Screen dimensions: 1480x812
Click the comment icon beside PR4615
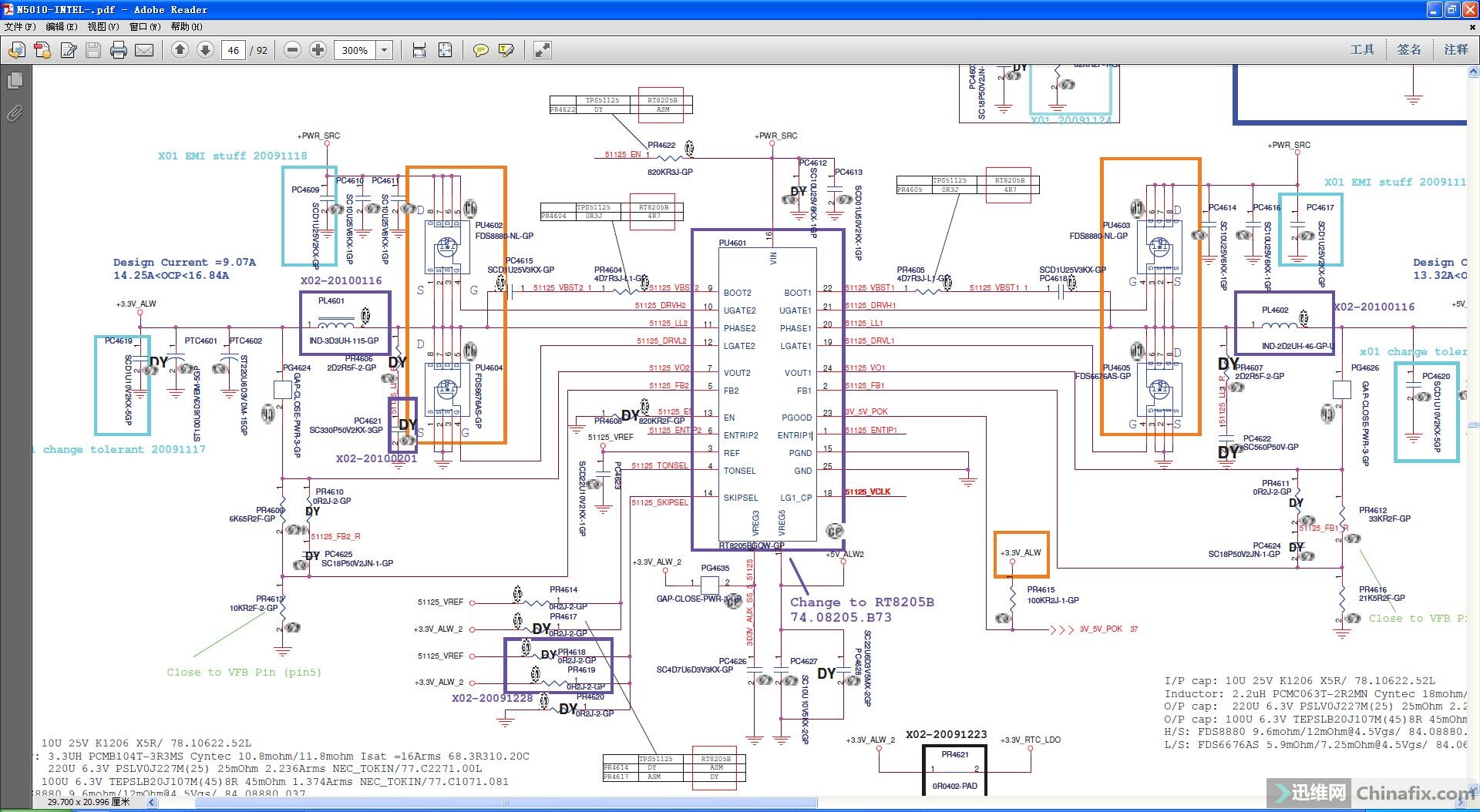(1003, 618)
